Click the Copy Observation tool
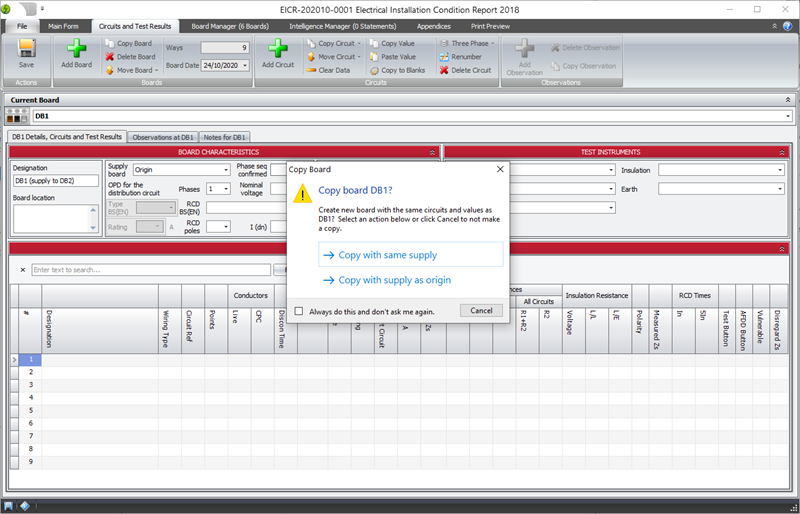800x514 pixels. click(x=584, y=66)
